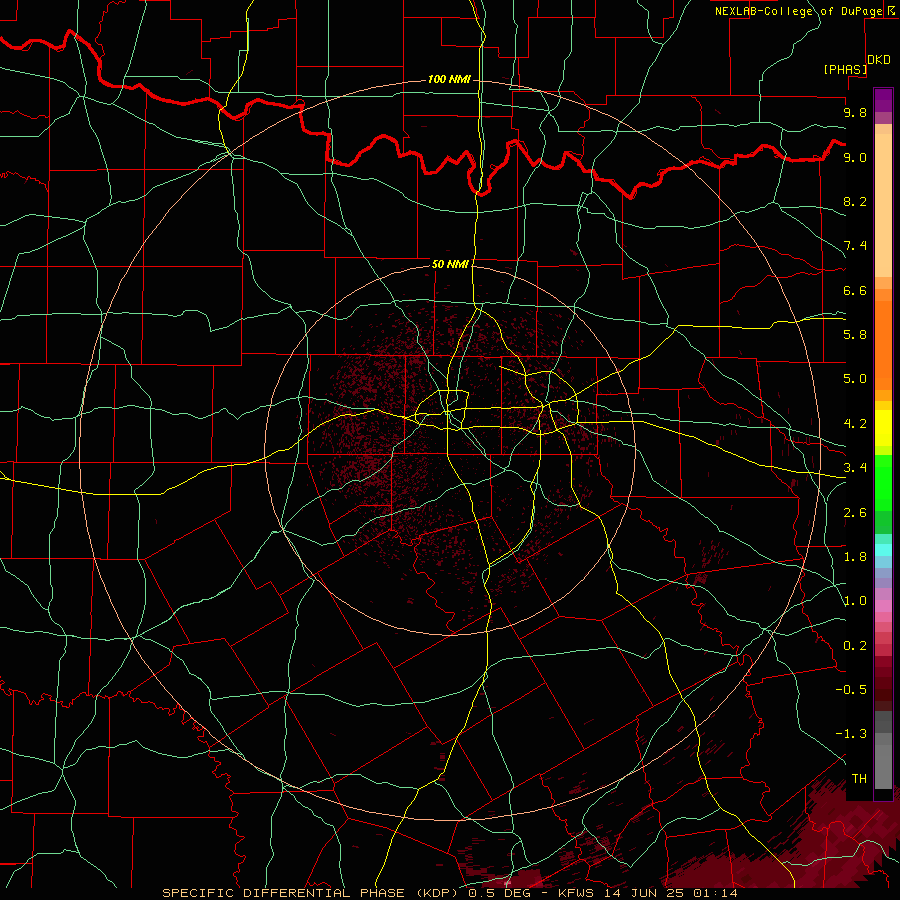
Task: Click the -1.3 scale value
Action: click(851, 734)
